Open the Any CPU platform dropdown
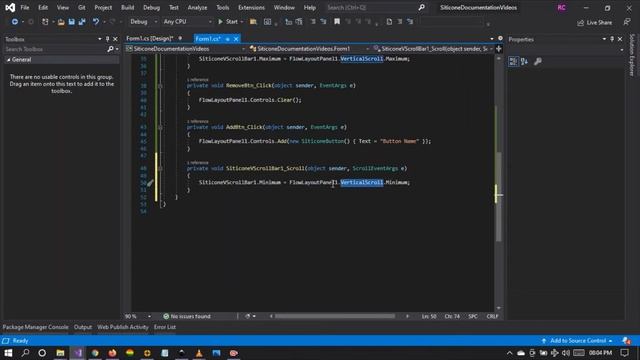 (x=187, y=22)
